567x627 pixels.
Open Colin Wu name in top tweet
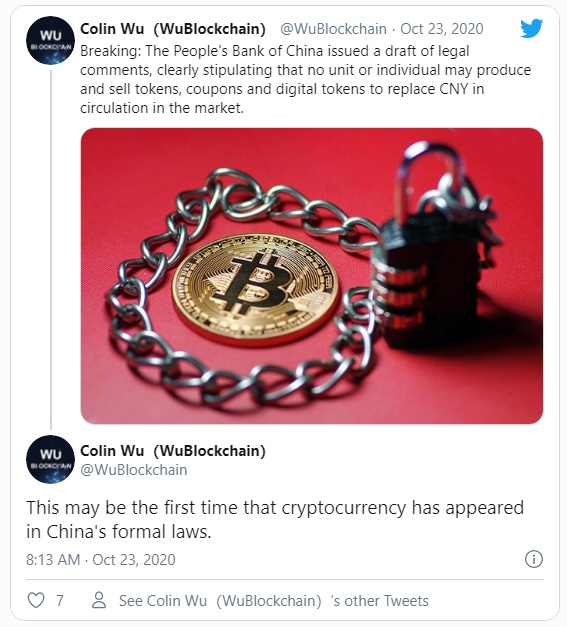click(173, 29)
